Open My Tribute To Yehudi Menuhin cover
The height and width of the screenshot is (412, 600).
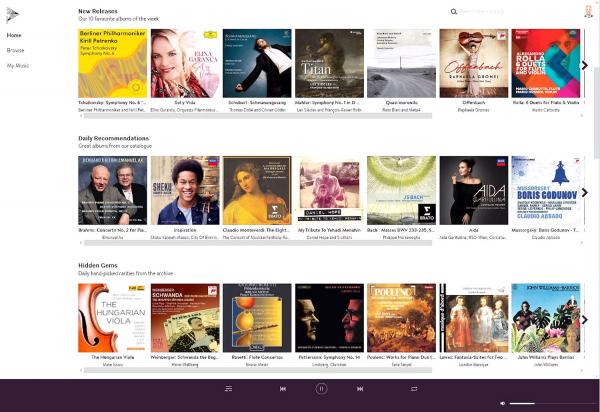[x=329, y=190]
